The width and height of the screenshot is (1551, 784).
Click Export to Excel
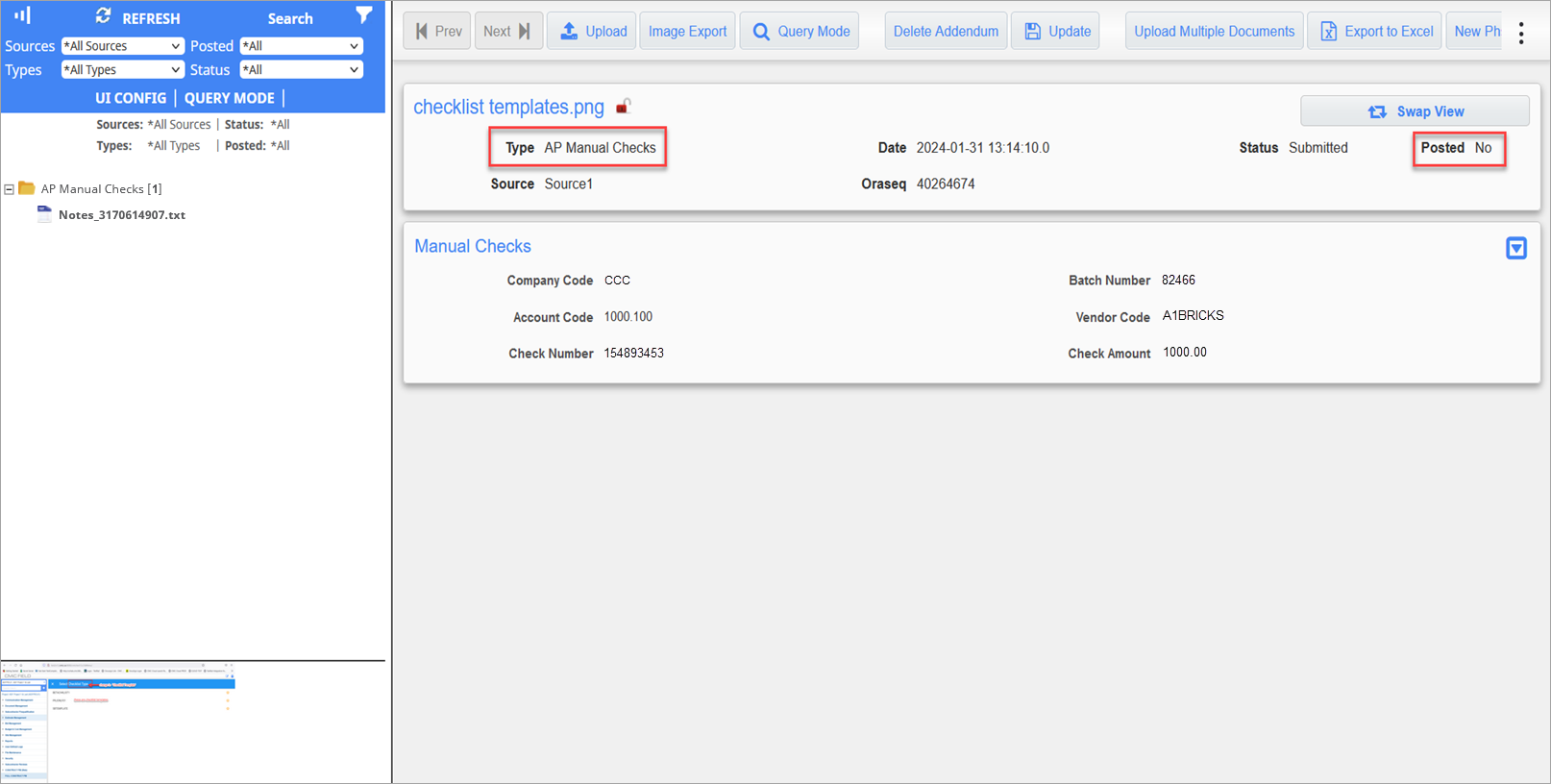pos(1374,31)
